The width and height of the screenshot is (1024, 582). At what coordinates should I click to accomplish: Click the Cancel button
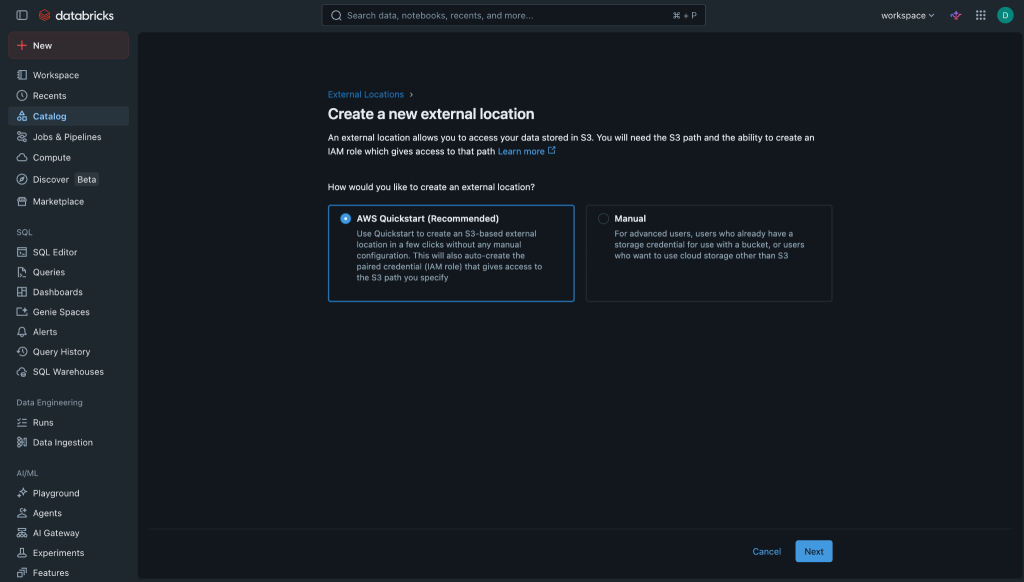(767, 551)
